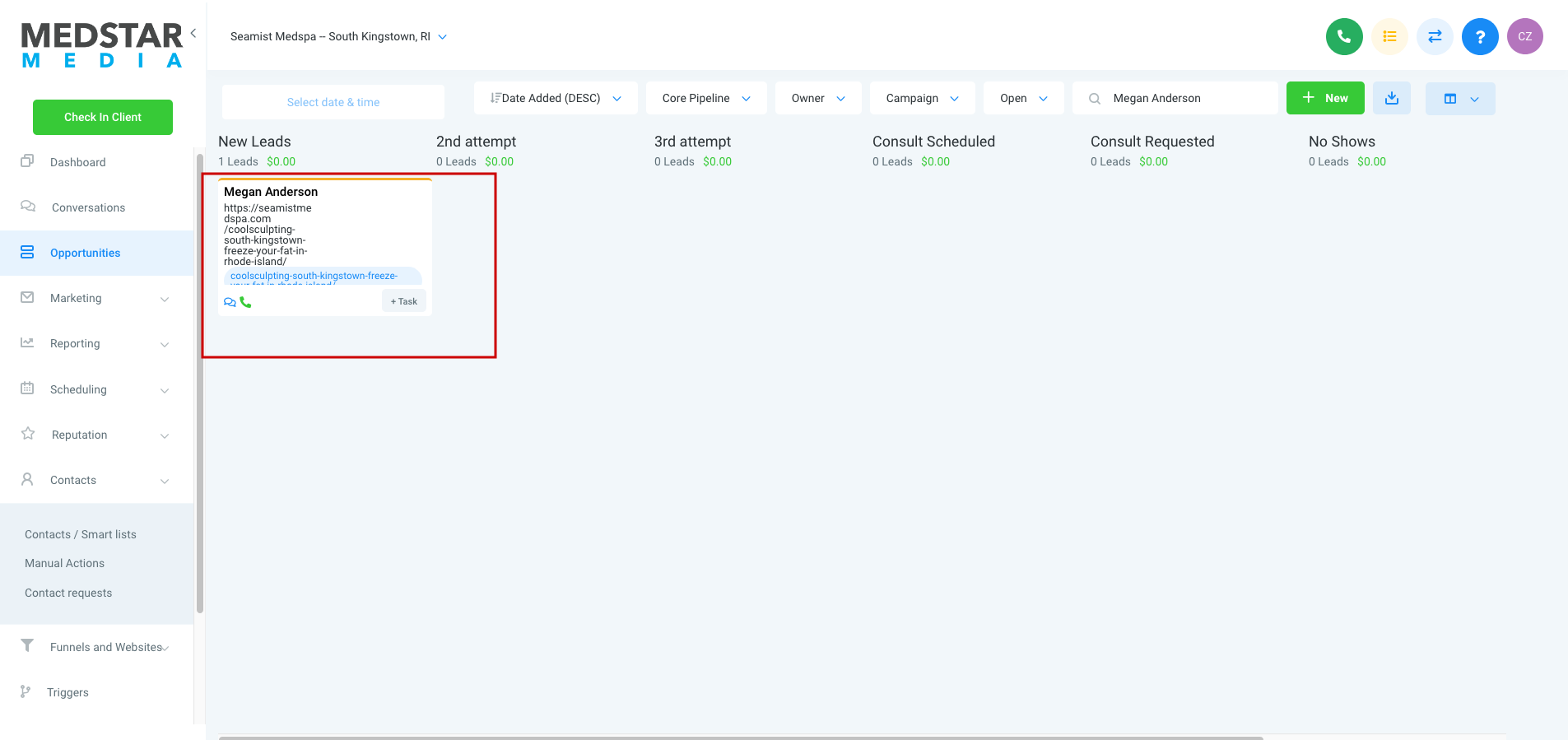Viewport: 1568px width, 740px height.
Task: Open the yellow list icon in header
Action: pos(1389,36)
